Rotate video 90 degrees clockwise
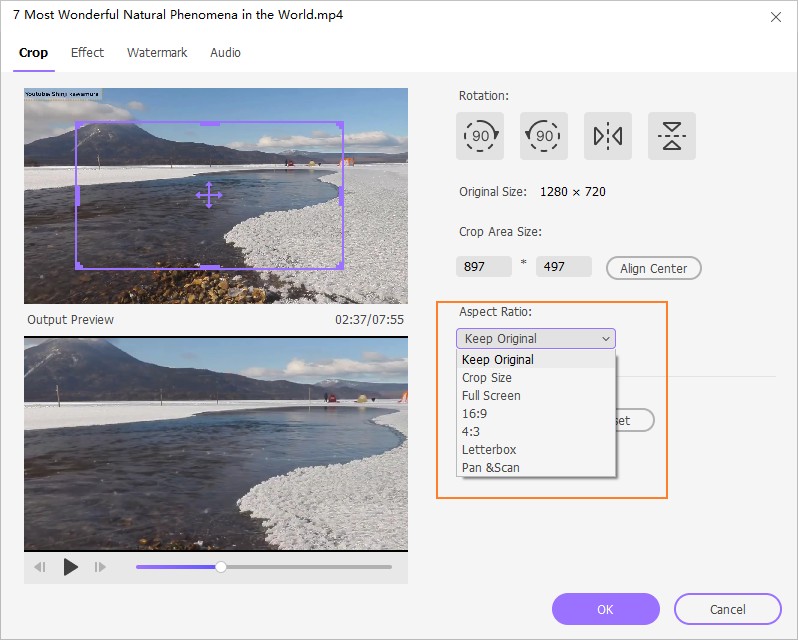 pos(480,136)
